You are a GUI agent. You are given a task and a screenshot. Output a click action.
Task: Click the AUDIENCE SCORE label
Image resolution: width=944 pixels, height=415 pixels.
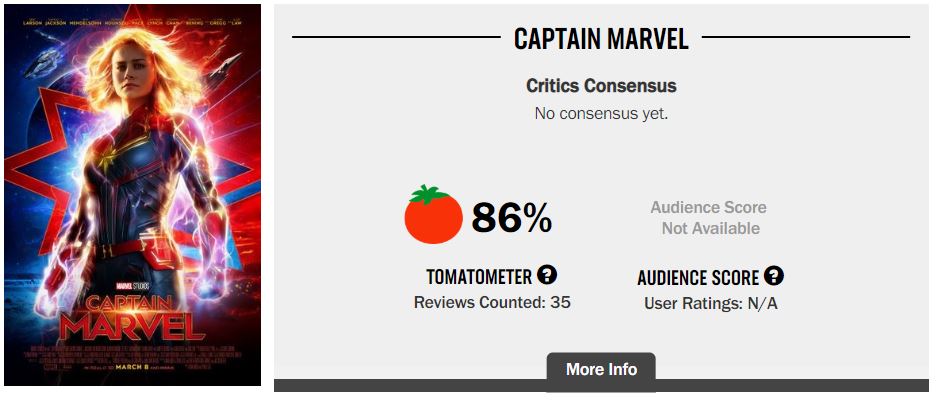point(698,278)
